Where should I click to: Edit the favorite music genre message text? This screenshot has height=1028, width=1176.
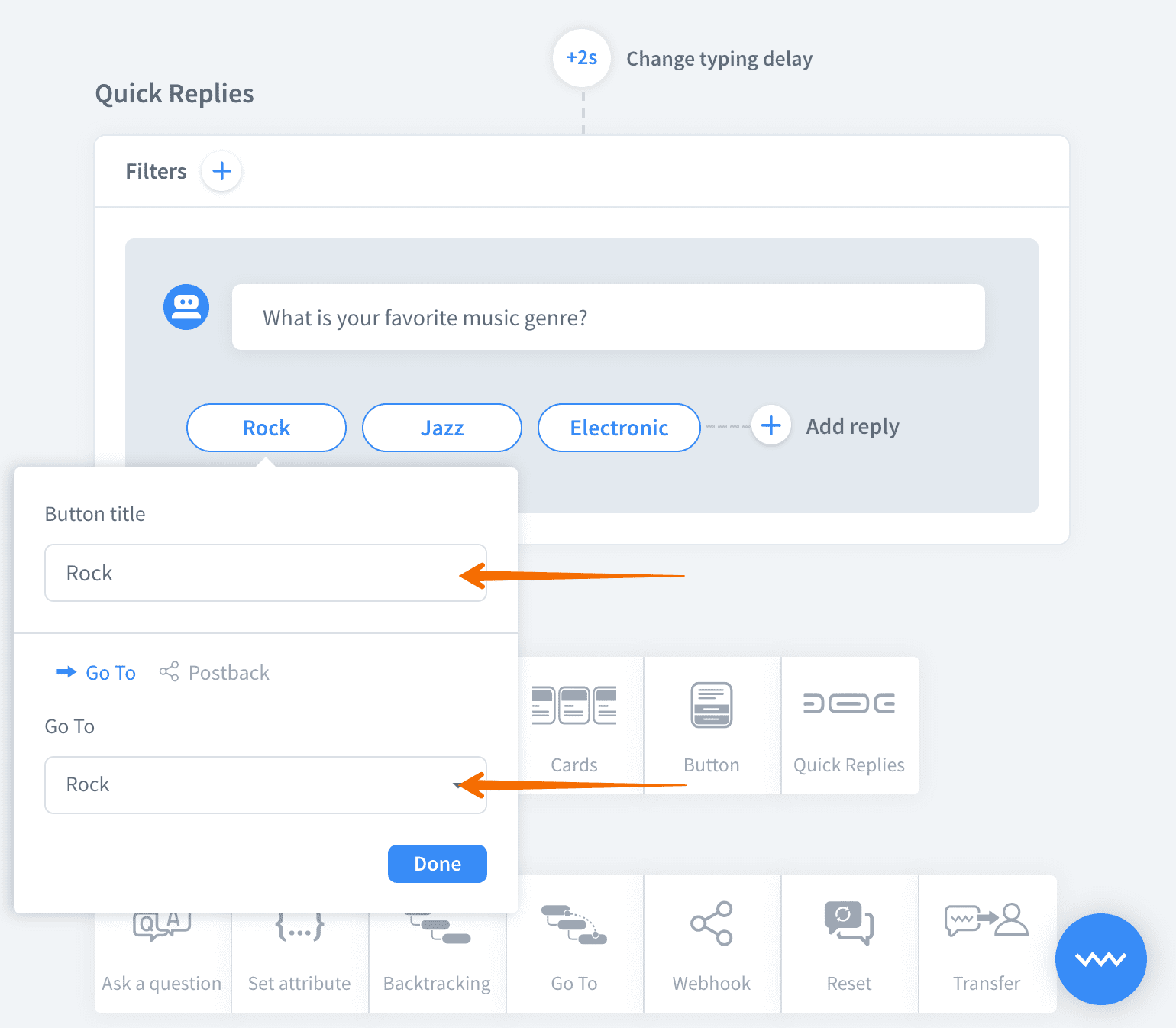[x=608, y=318]
